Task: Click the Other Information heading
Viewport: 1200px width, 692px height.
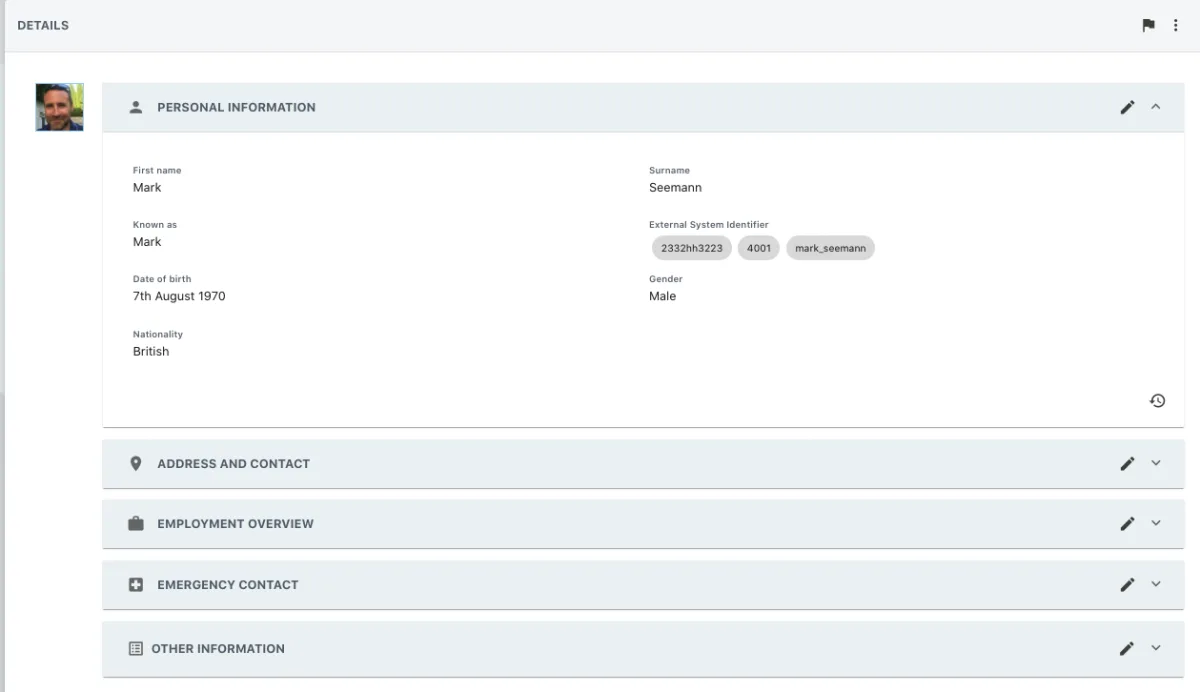Action: (218, 648)
